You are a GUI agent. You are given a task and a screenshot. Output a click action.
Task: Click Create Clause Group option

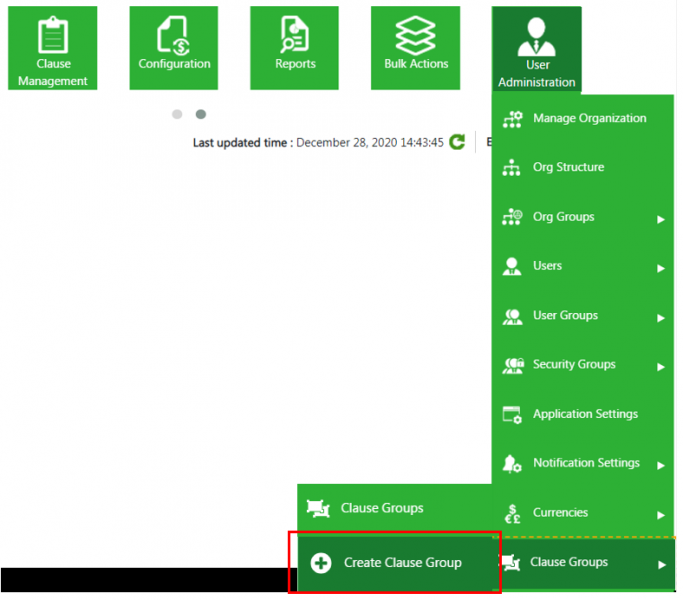tap(402, 563)
